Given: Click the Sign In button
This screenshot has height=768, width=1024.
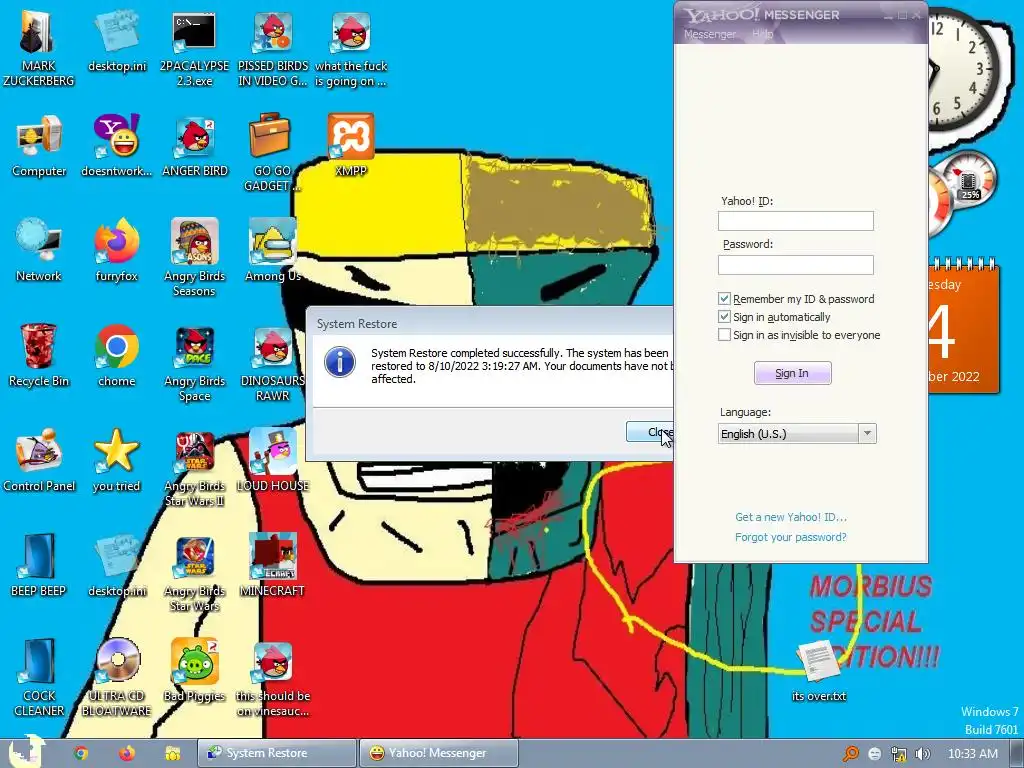Looking at the screenshot, I should [792, 373].
